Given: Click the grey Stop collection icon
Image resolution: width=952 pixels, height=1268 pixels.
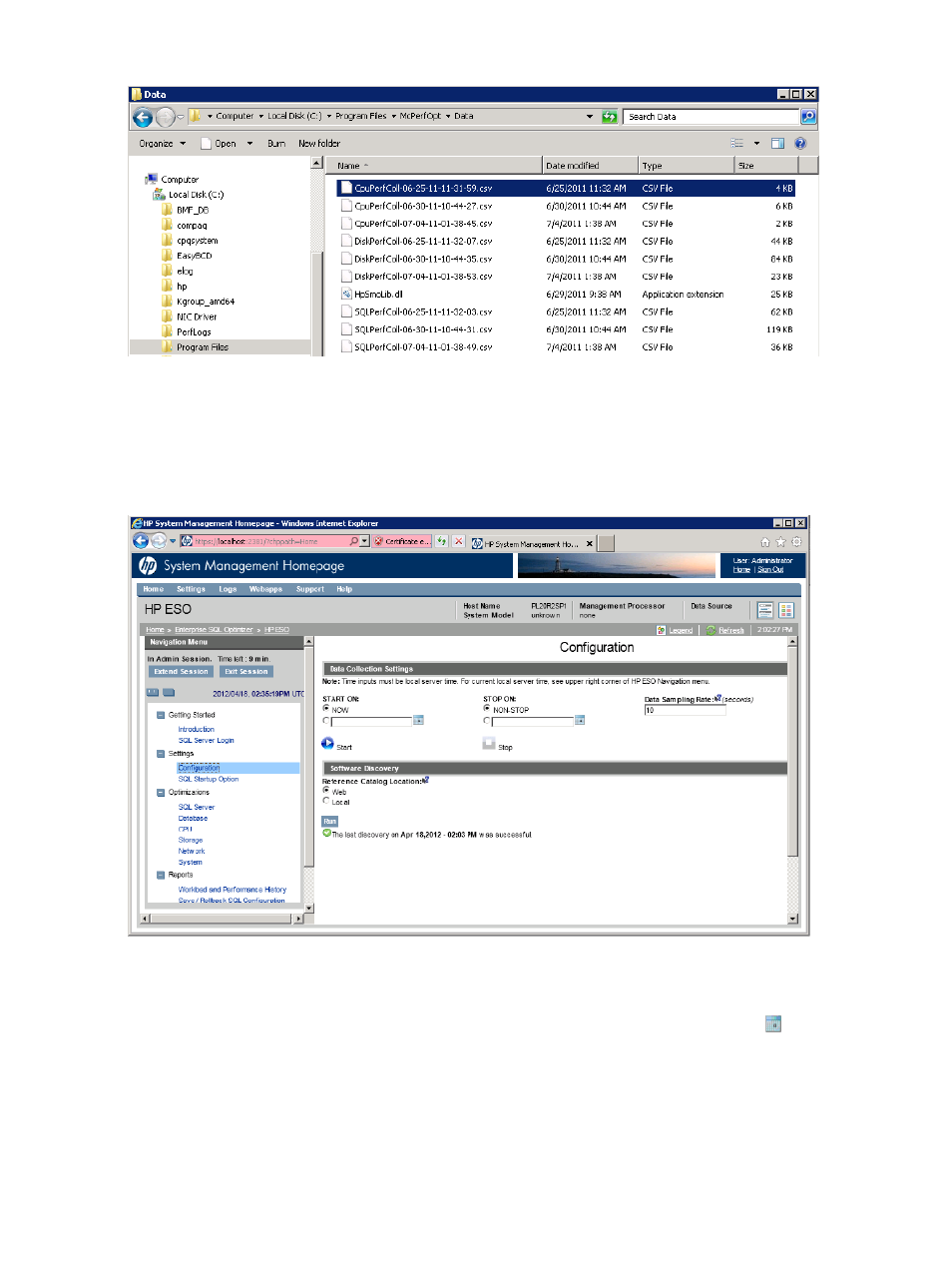Looking at the screenshot, I should pos(489,744).
